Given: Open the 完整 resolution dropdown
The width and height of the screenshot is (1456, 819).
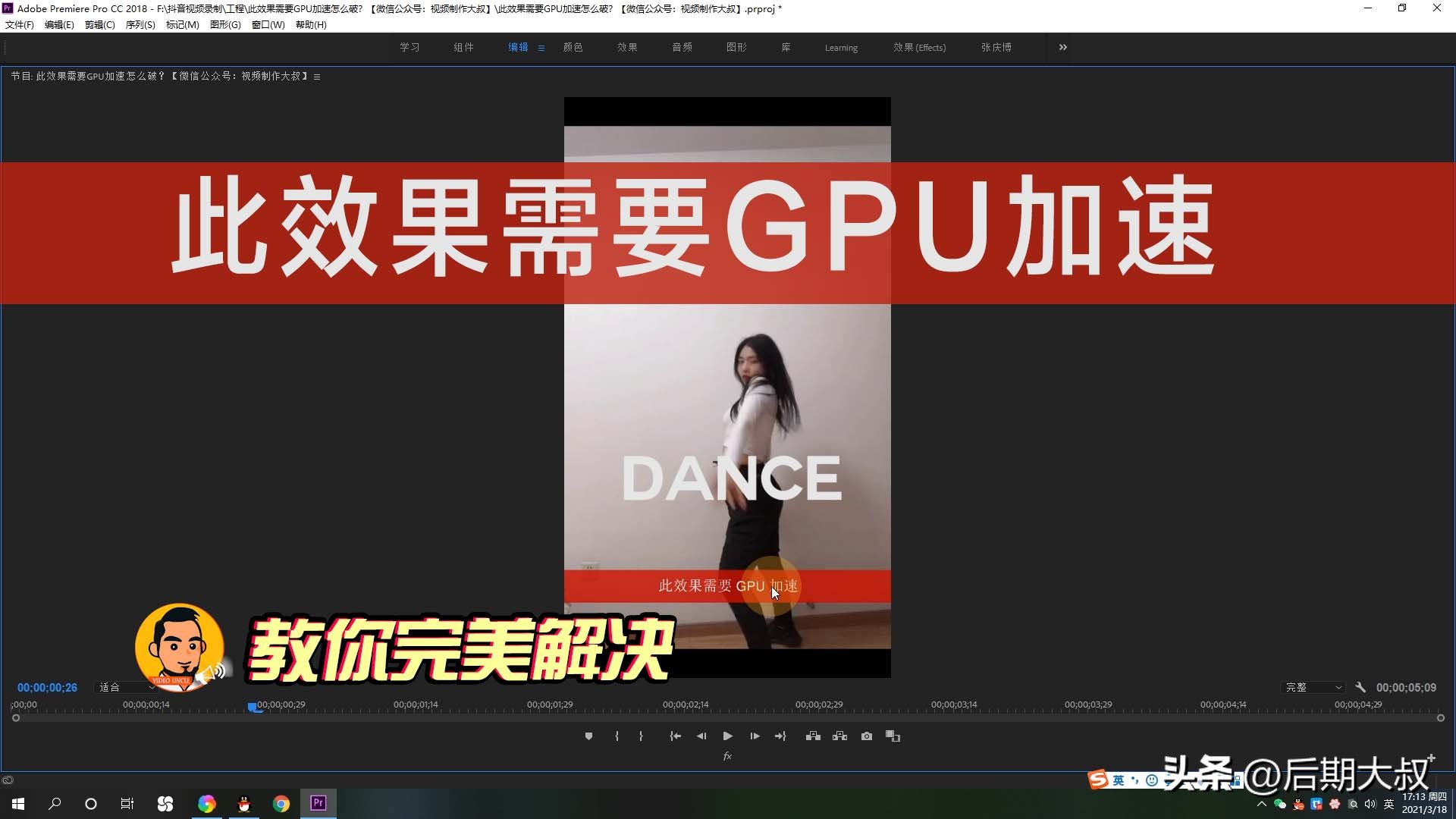Looking at the screenshot, I should (1312, 687).
